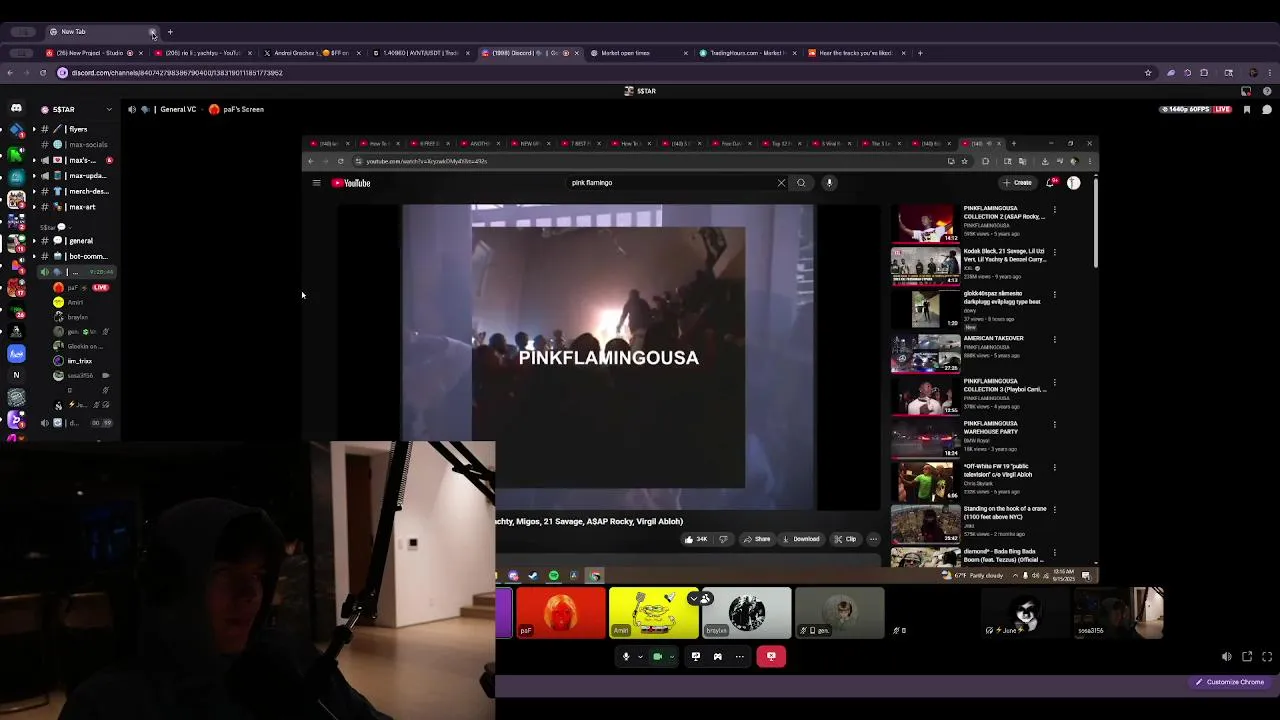Image resolution: width=1280 pixels, height=720 pixels.
Task: Reload the Discord page
Action: pos(42,73)
